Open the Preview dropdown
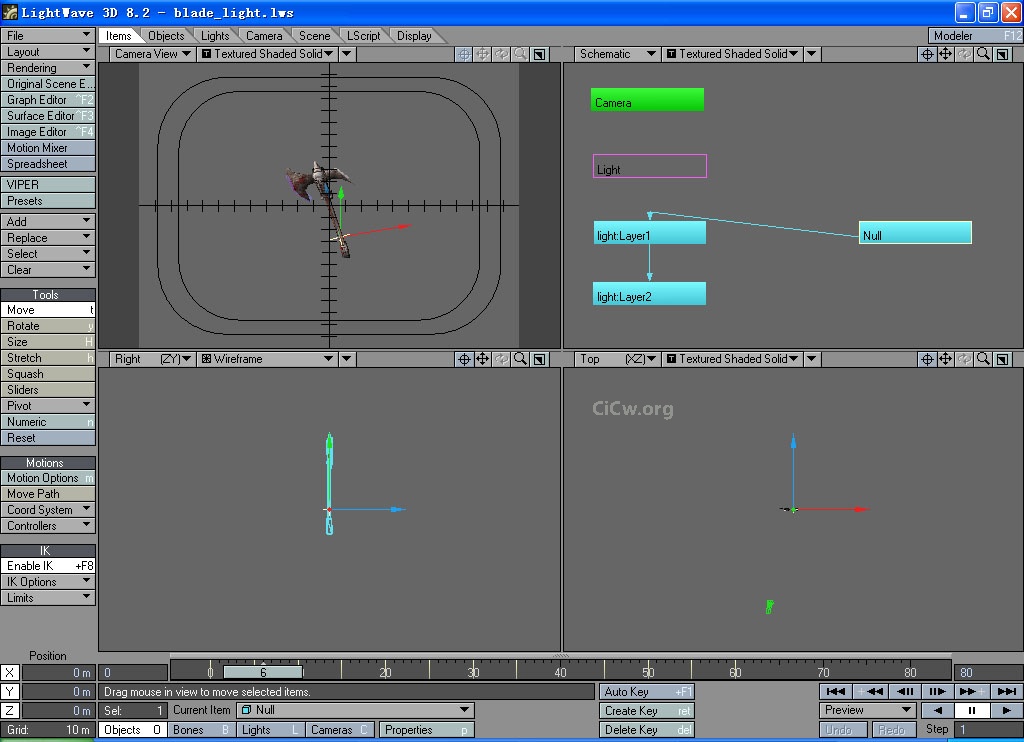This screenshot has height=742, width=1024. [x=867, y=710]
